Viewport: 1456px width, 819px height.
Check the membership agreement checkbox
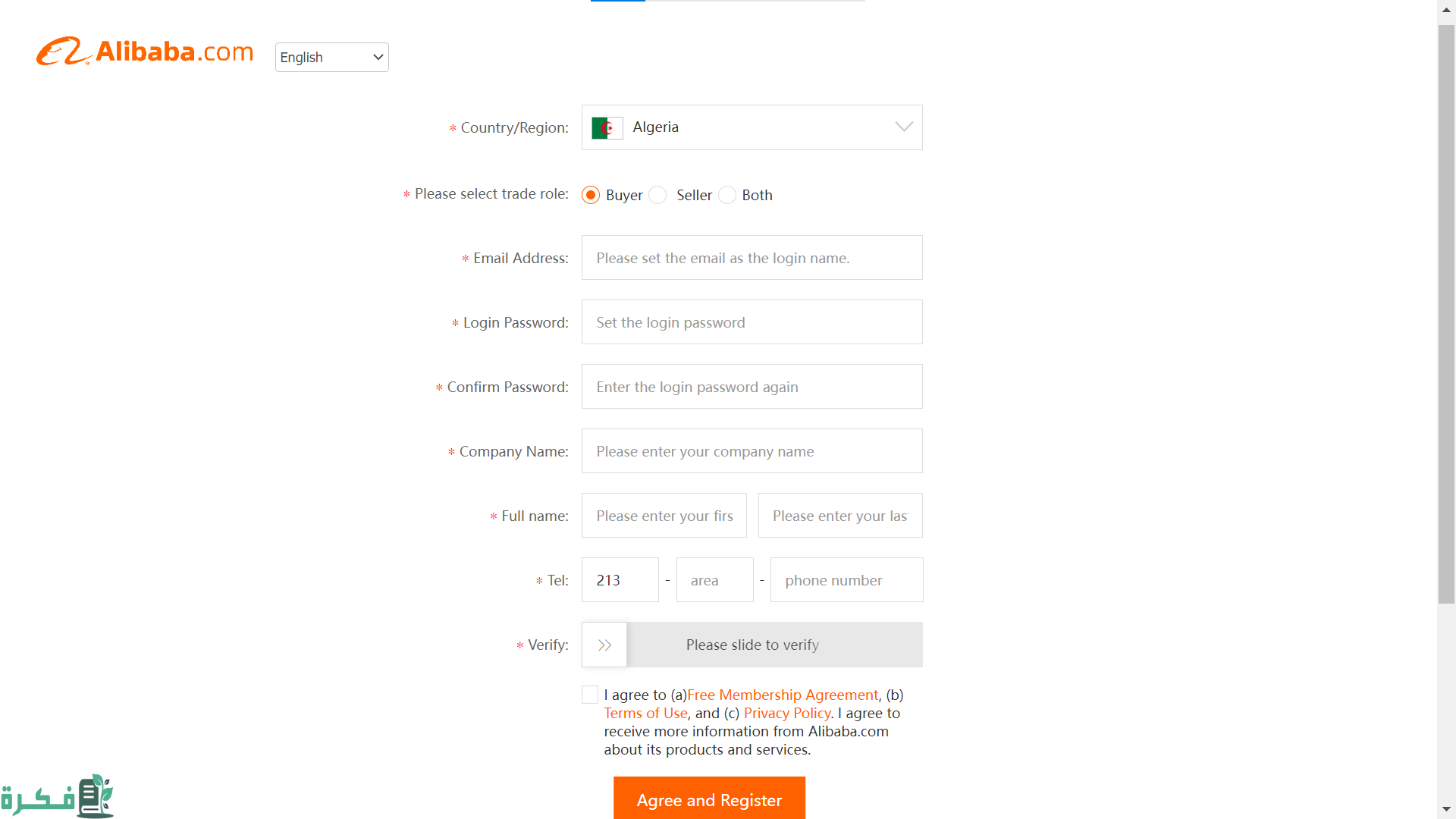tap(590, 695)
